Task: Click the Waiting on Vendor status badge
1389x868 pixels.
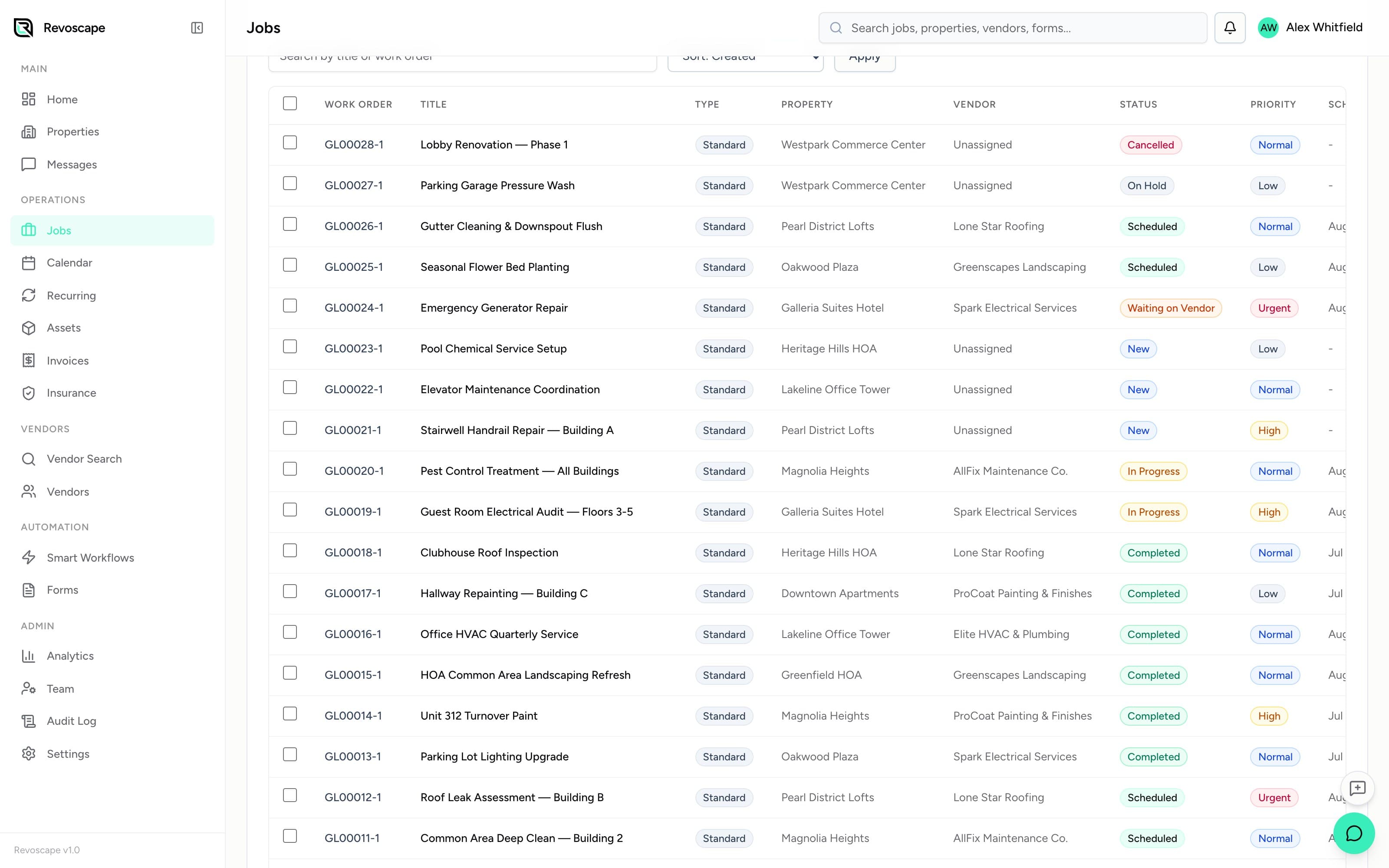Action: [x=1171, y=308]
